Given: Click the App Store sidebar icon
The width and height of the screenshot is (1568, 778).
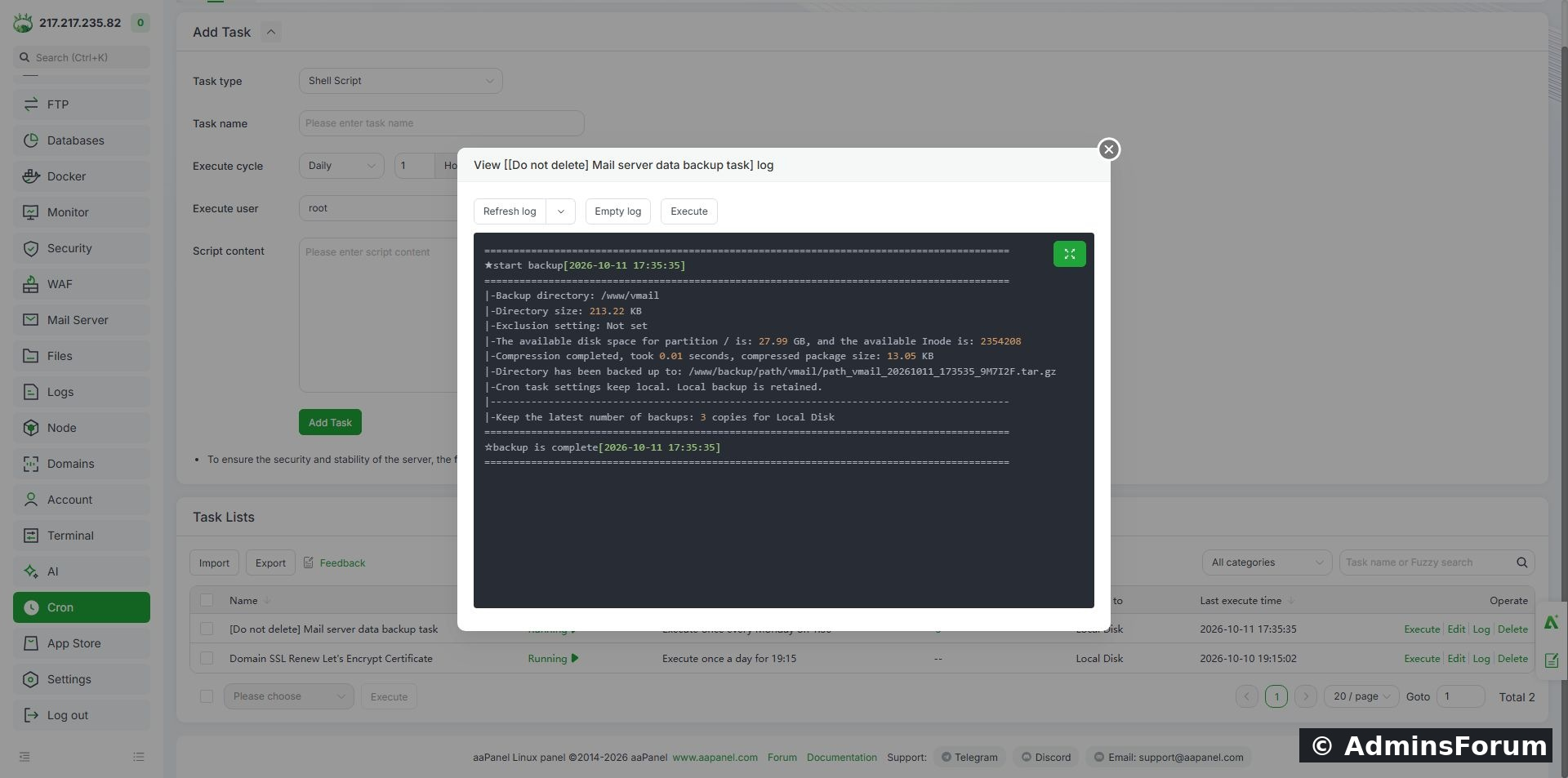Looking at the screenshot, I should [x=31, y=643].
